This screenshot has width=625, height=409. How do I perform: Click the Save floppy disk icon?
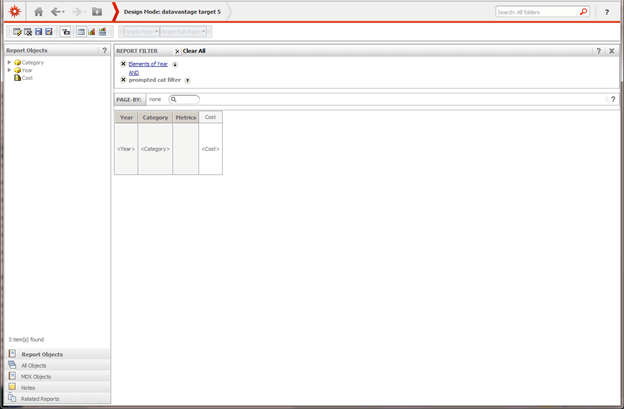pos(38,31)
